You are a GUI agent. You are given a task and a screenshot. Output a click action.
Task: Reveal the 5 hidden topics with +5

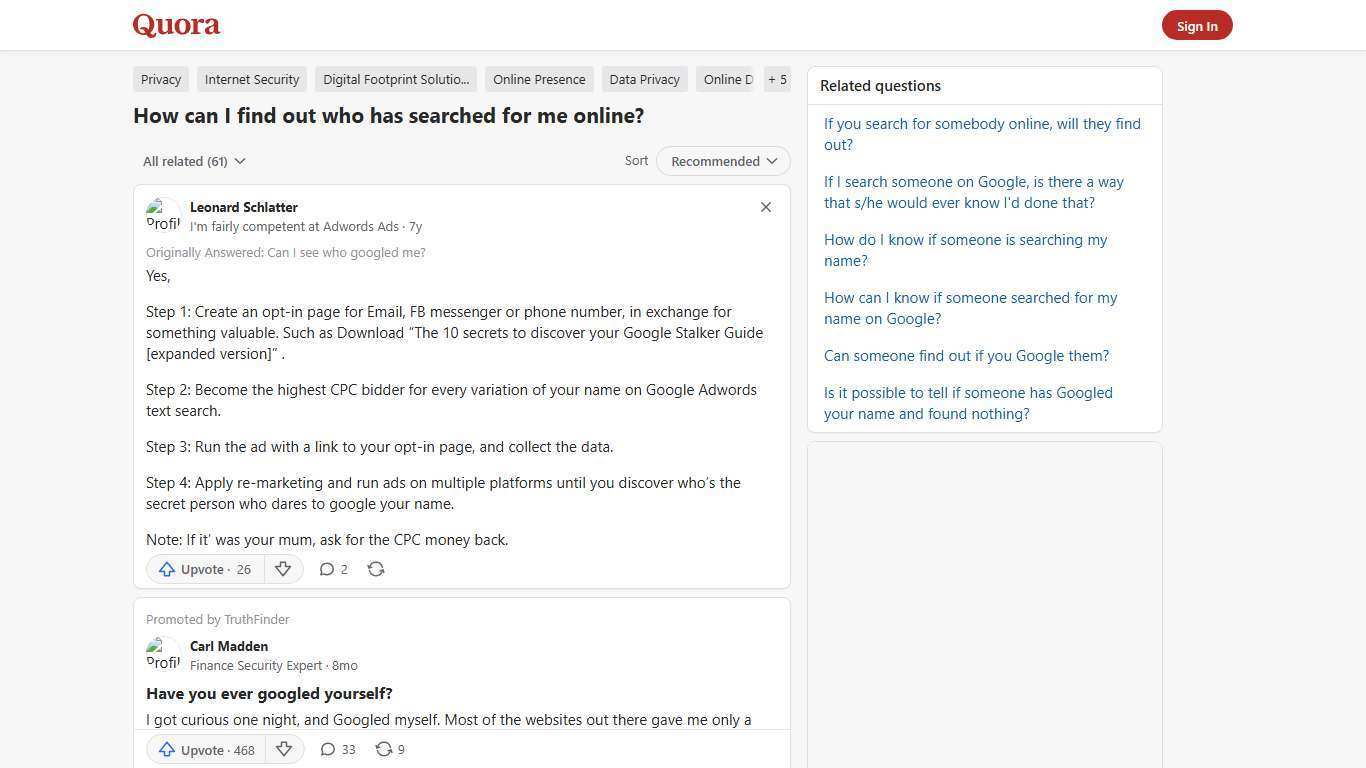(777, 79)
